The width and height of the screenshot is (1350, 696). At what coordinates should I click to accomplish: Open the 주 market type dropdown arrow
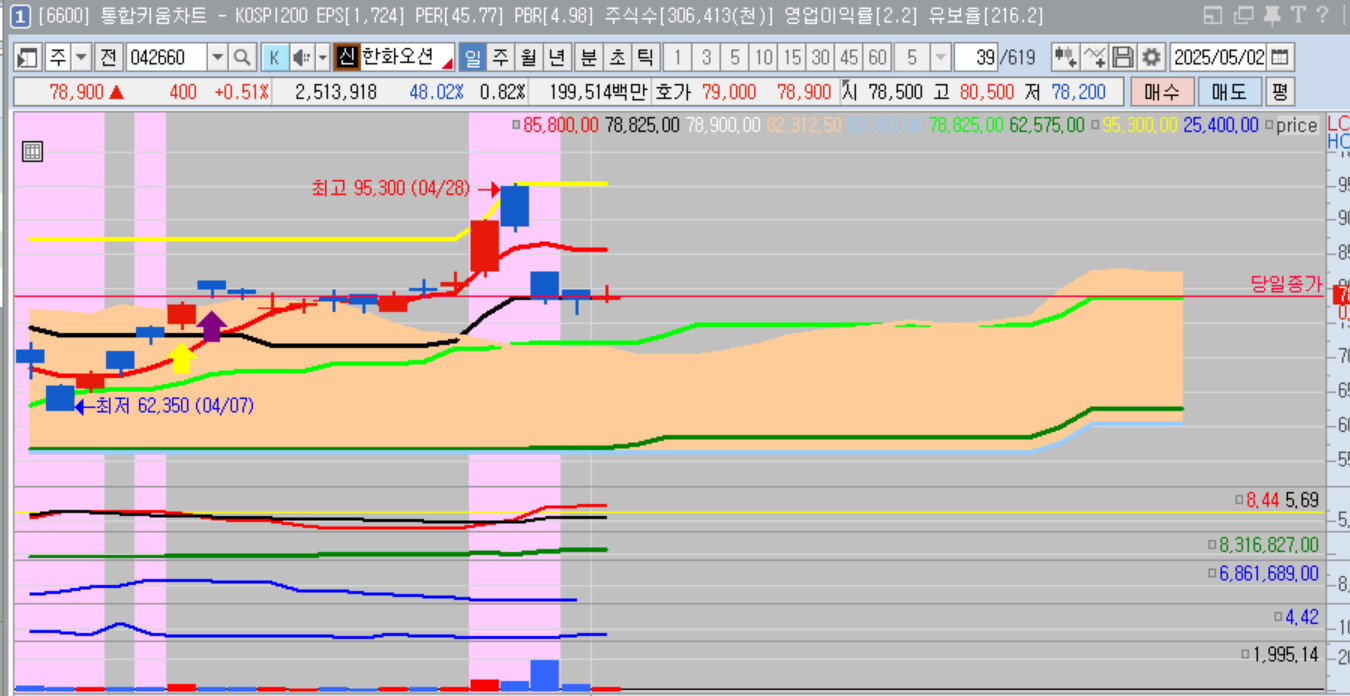81,57
